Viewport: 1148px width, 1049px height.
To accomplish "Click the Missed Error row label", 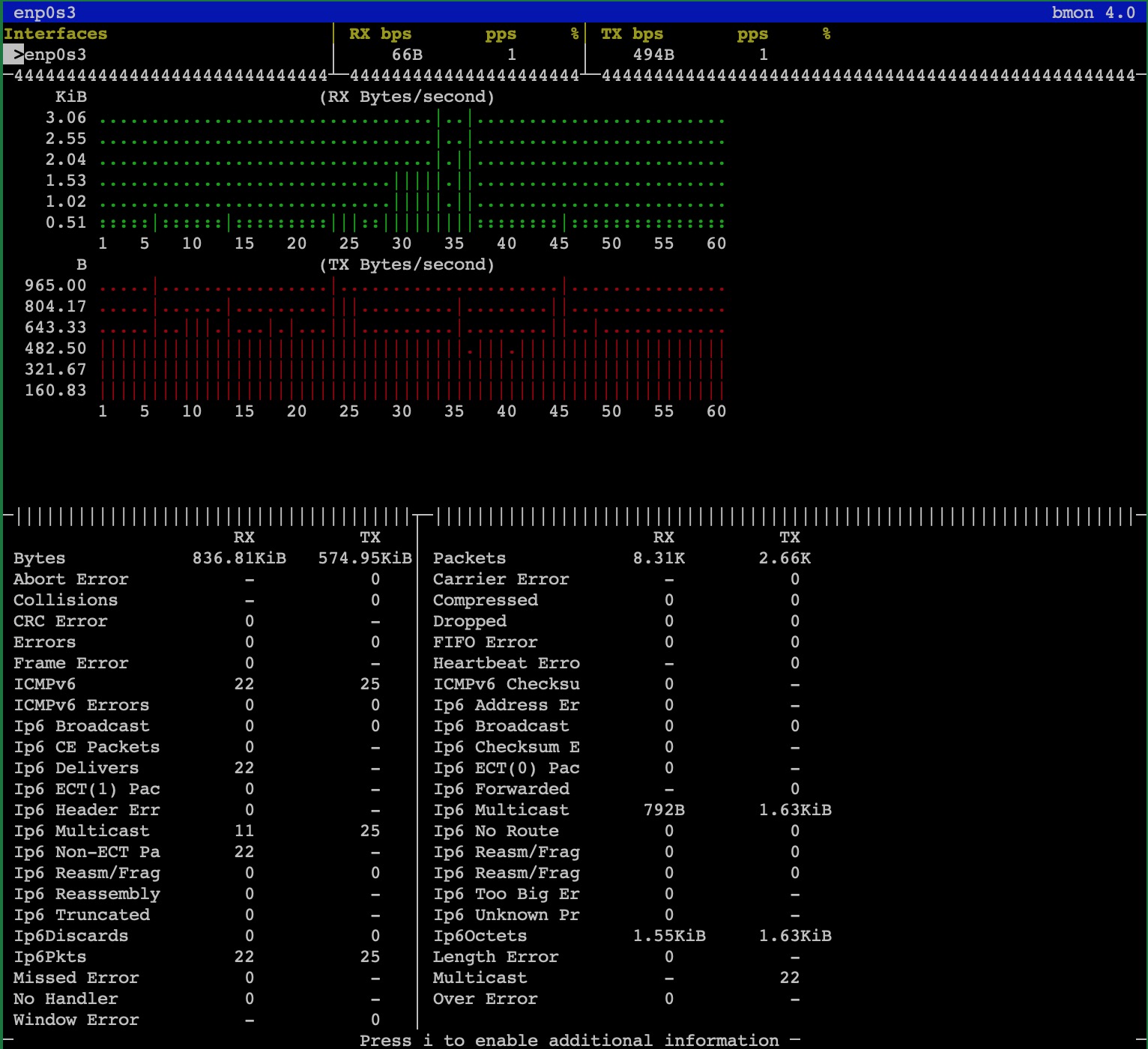I will coord(76,978).
